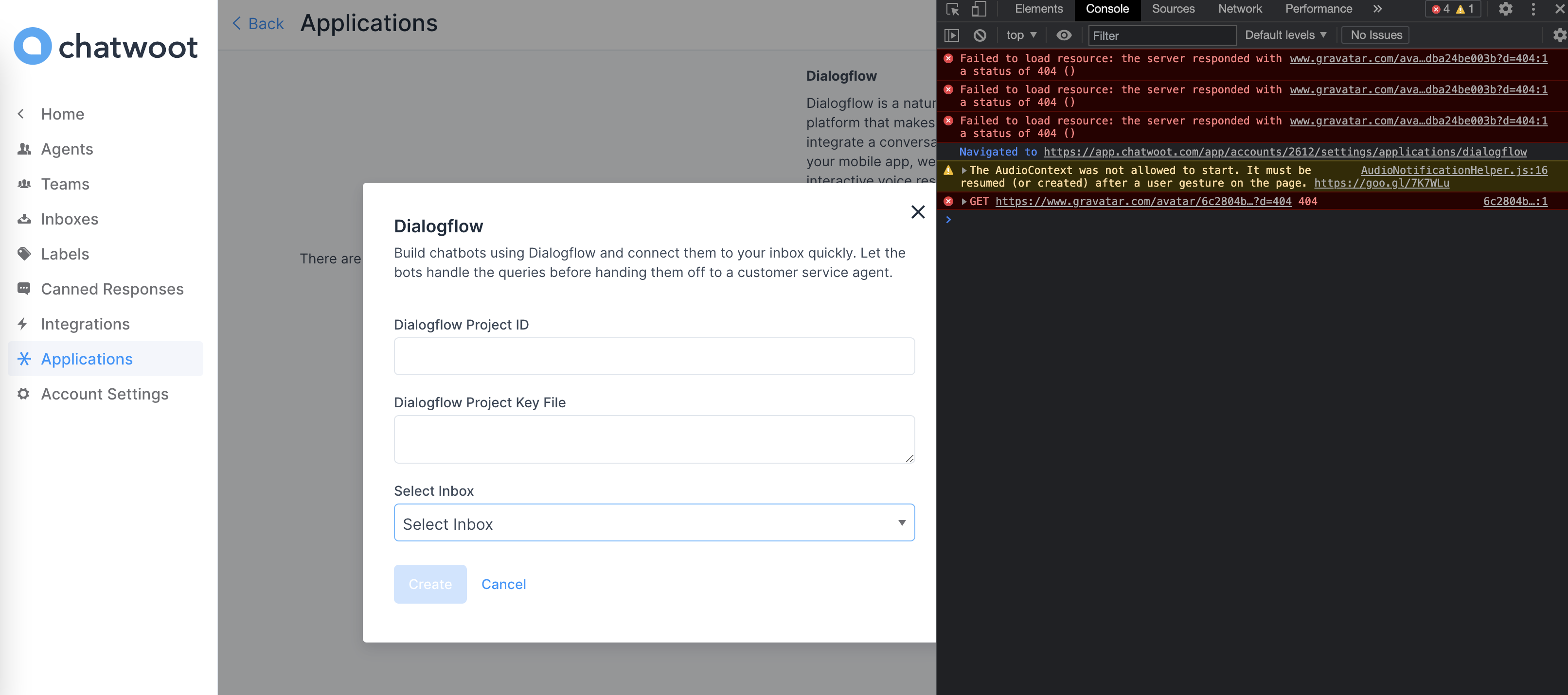This screenshot has height=695, width=1568.
Task: Select the Integrations lightning bolt icon
Action: [x=24, y=324]
